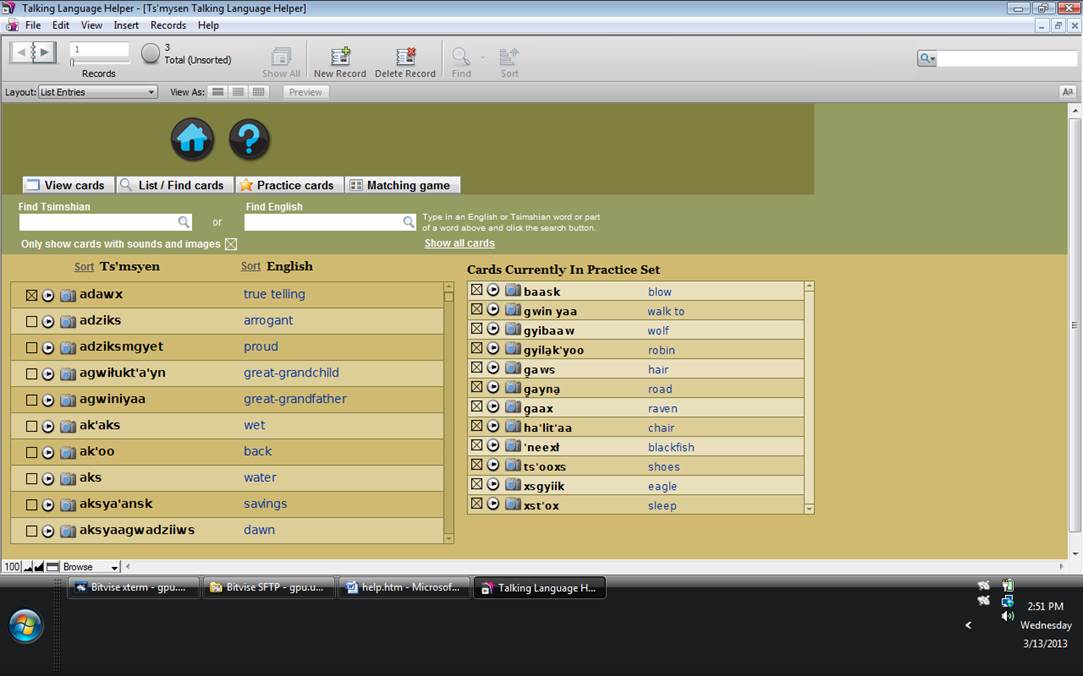Viewport: 1083px width, 676px height.
Task: Check the aksyaagwadziiws checkbox
Action: coord(31,532)
